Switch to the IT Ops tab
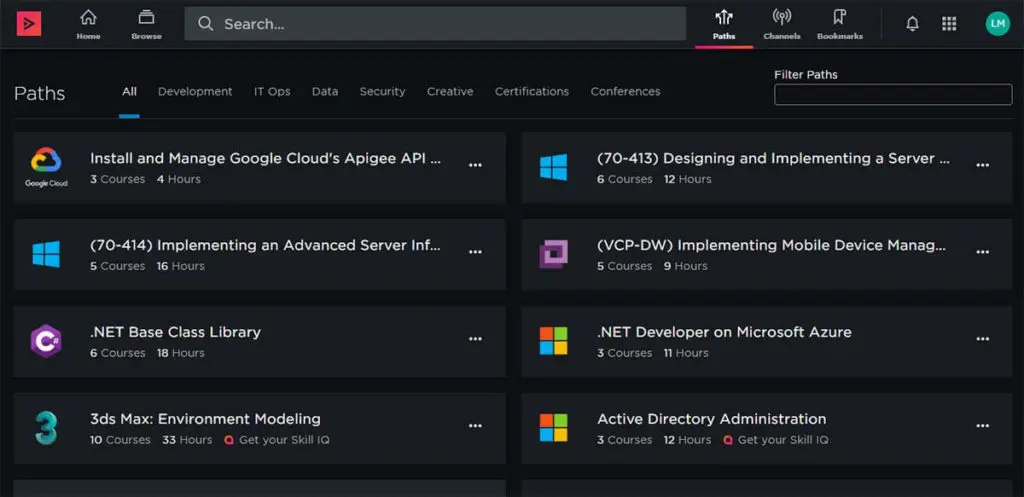This screenshot has height=497, width=1024. [x=272, y=91]
